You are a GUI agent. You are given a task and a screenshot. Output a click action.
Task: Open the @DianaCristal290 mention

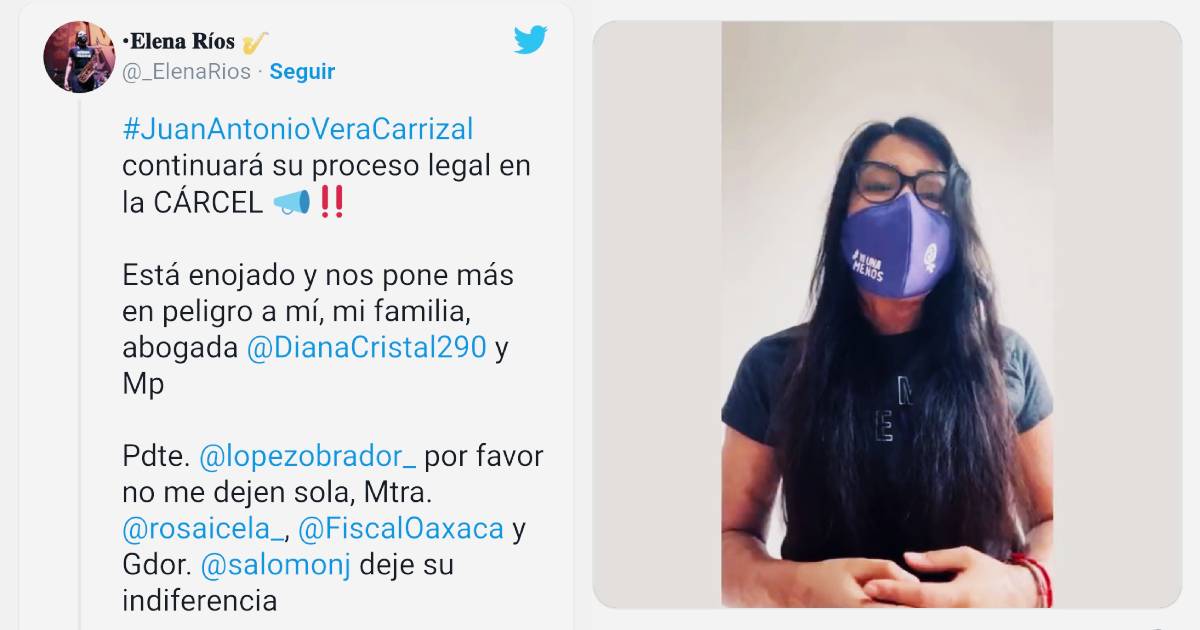366,348
